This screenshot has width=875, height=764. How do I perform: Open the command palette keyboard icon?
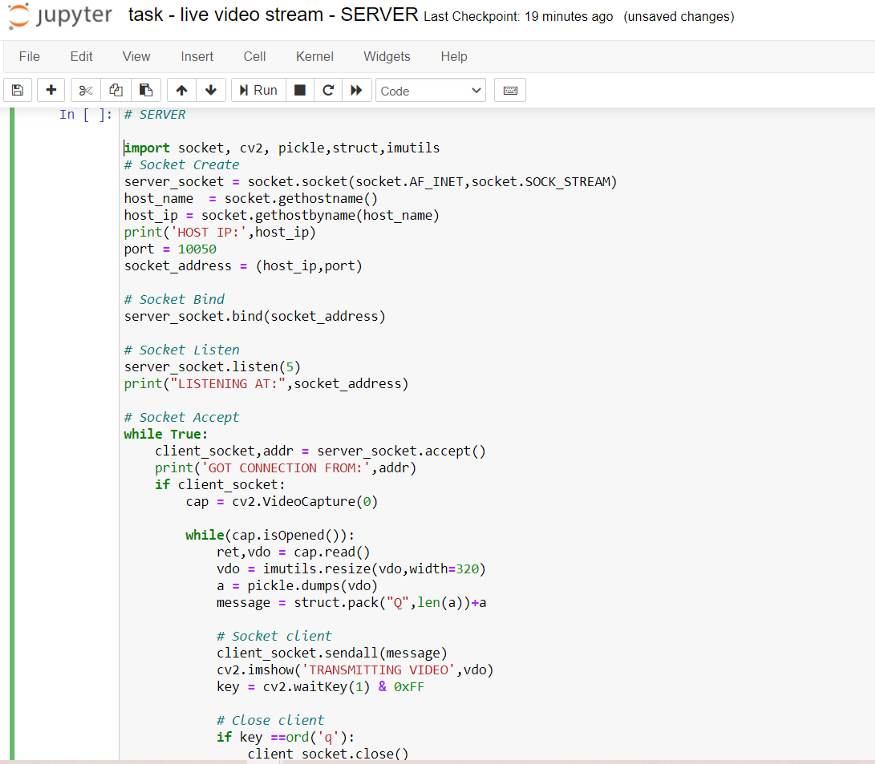coord(510,89)
